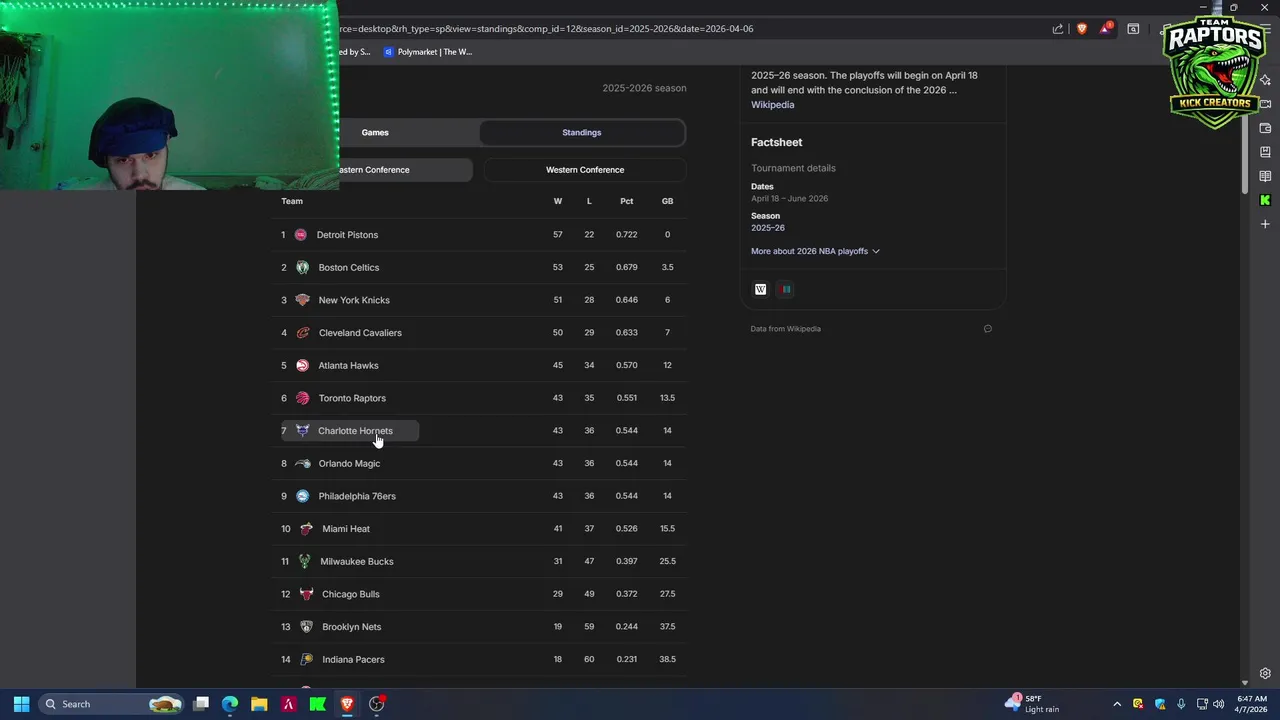Expand More about 2026 NBA playoffs
Image resolution: width=1280 pixels, height=720 pixels.
point(815,251)
